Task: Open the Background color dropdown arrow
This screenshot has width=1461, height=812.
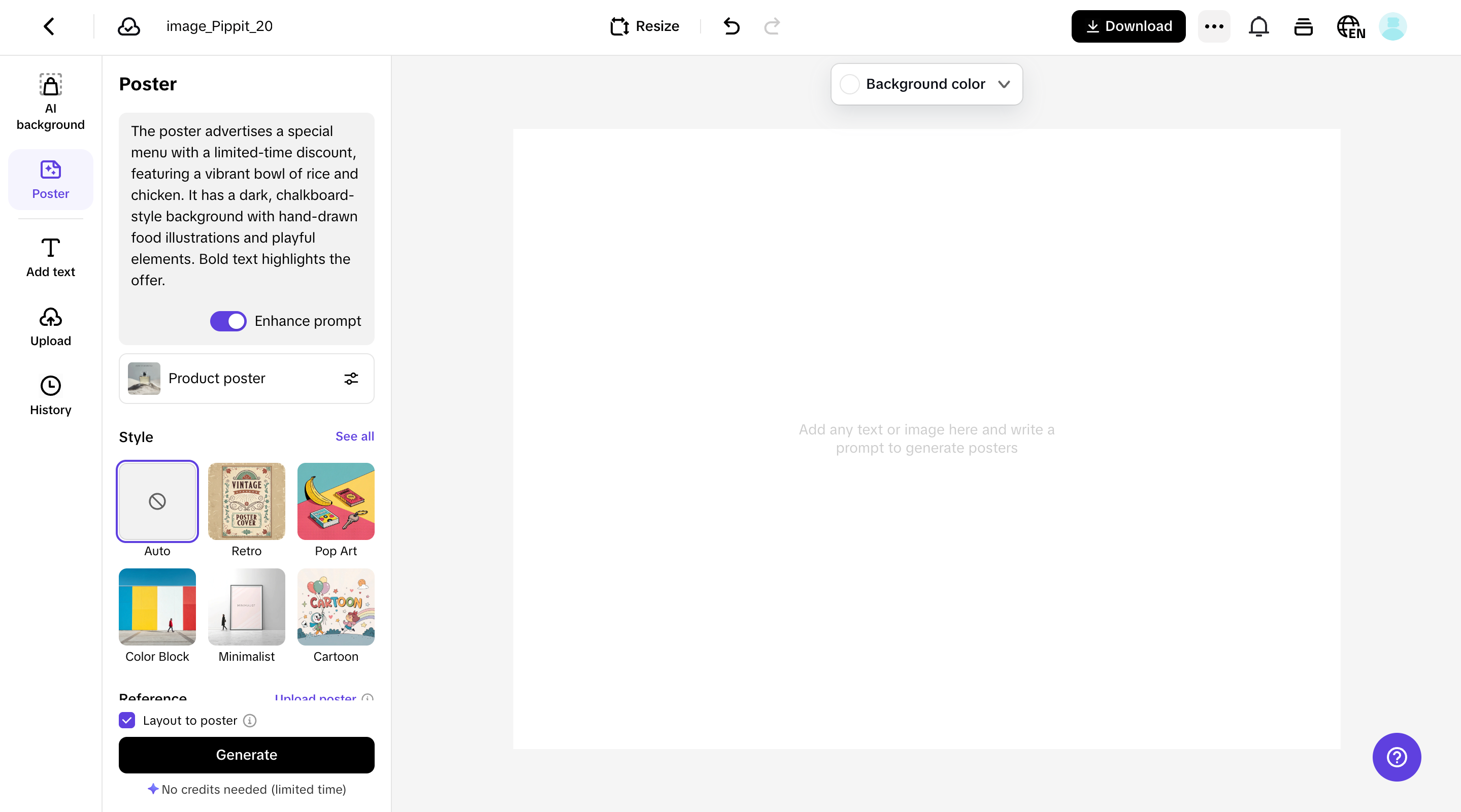Action: click(1004, 84)
